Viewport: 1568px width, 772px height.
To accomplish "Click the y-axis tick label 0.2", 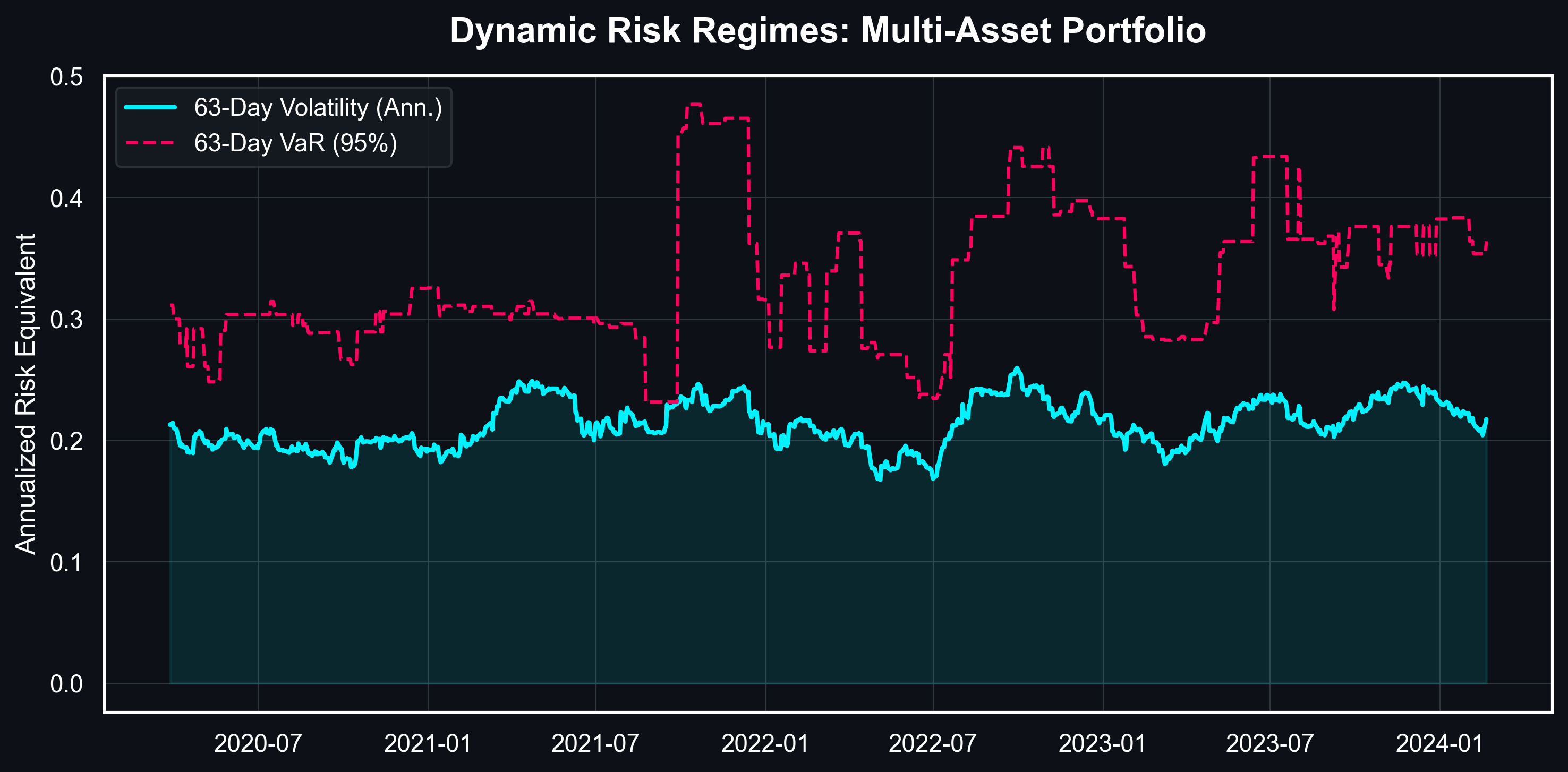I will (66, 441).
